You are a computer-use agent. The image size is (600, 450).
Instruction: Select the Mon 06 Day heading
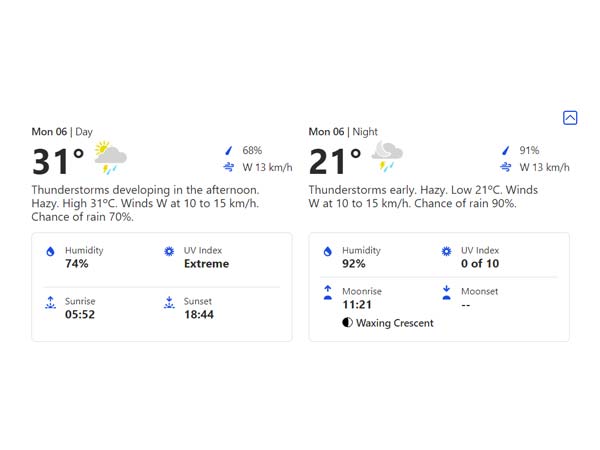(62, 132)
